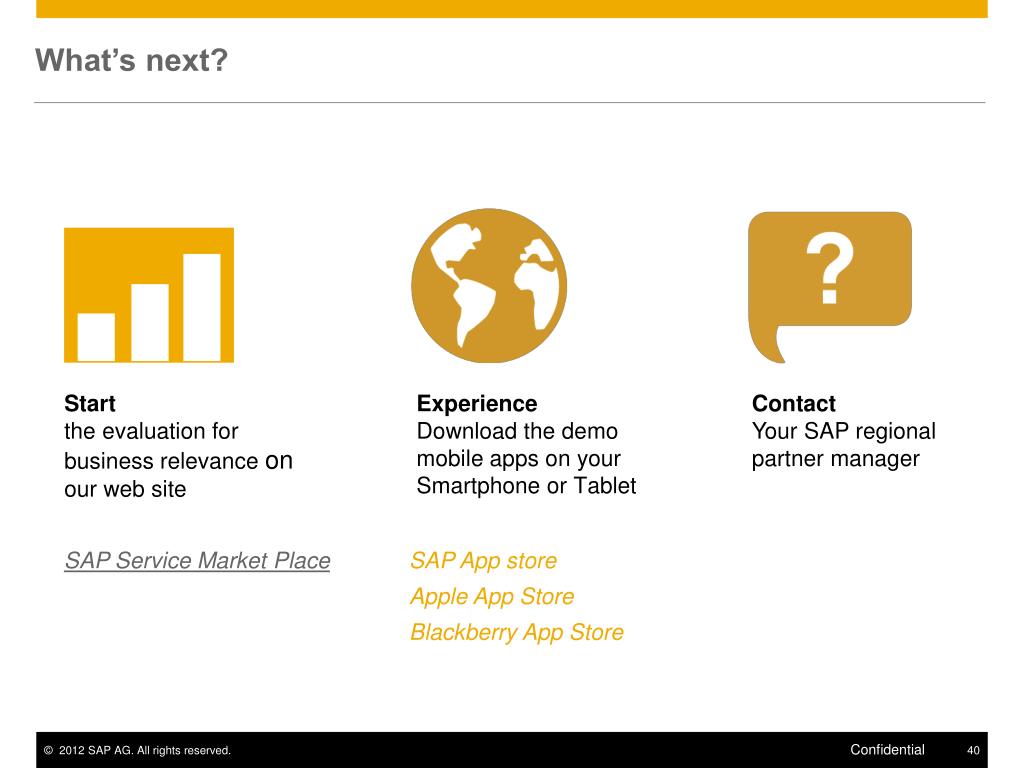Select text "mobile apps on your"
This screenshot has width=1024, height=768.
(519, 459)
